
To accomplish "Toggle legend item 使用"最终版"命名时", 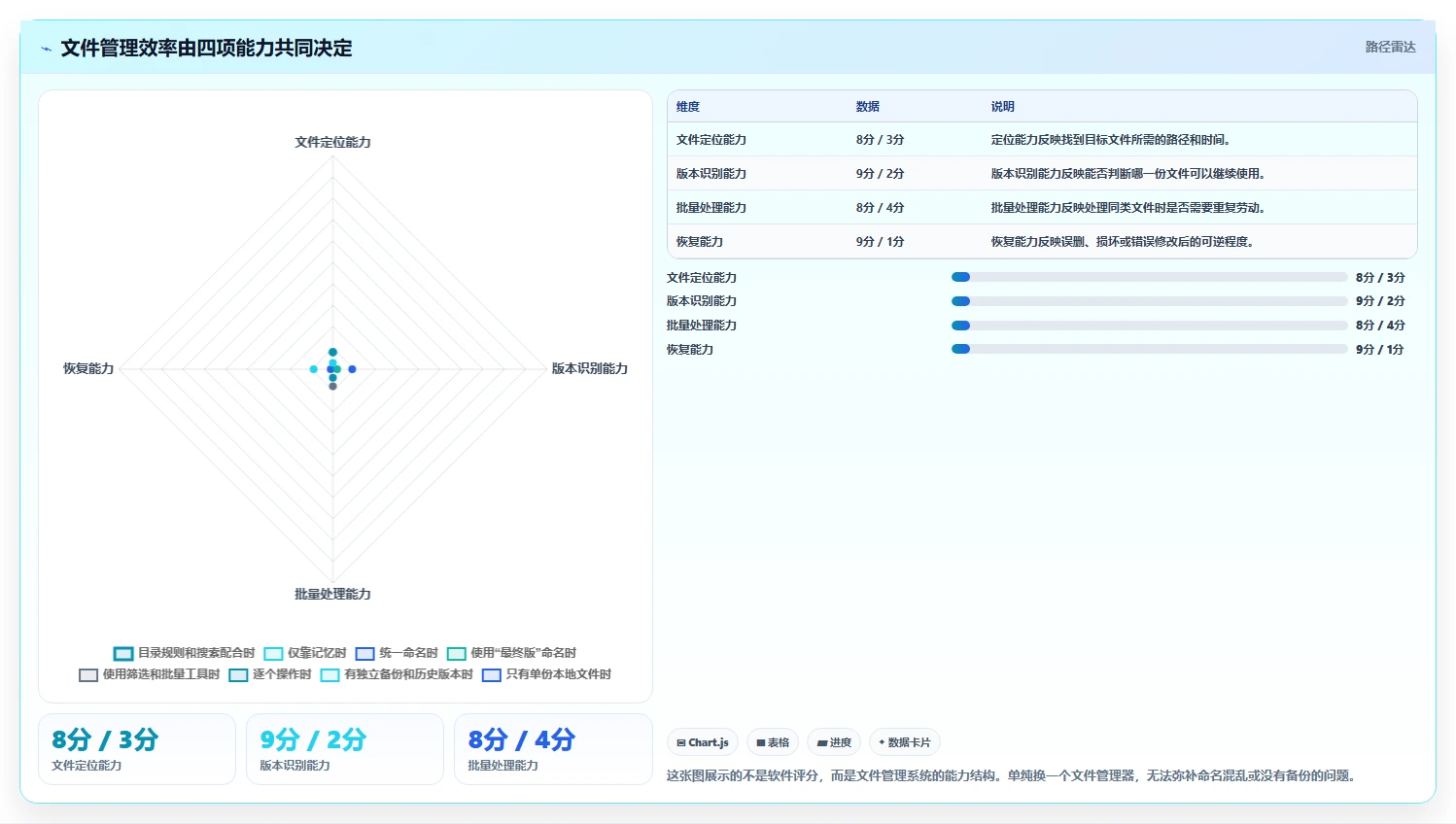I will [511, 653].
